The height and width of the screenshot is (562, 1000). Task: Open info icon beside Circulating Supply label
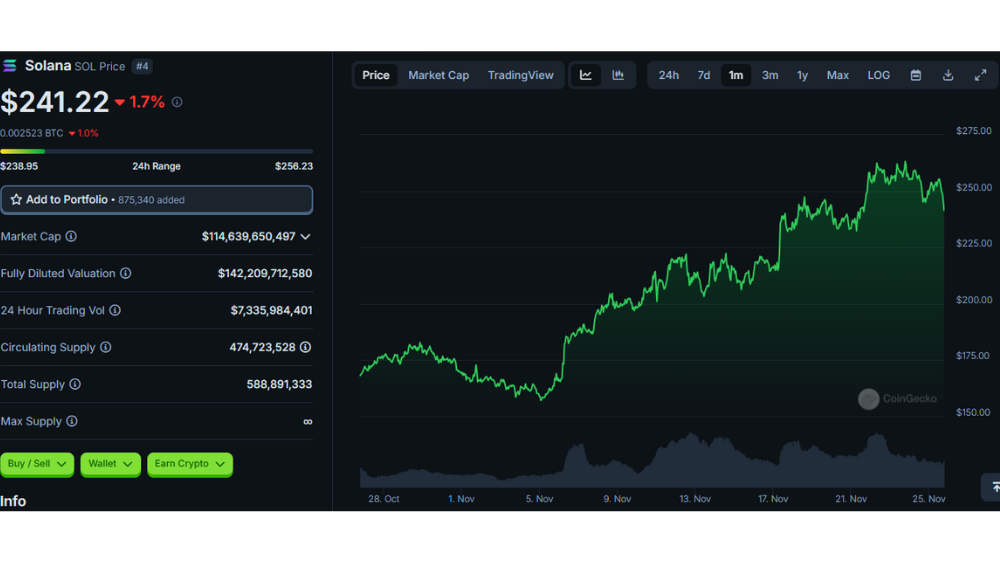tap(106, 348)
